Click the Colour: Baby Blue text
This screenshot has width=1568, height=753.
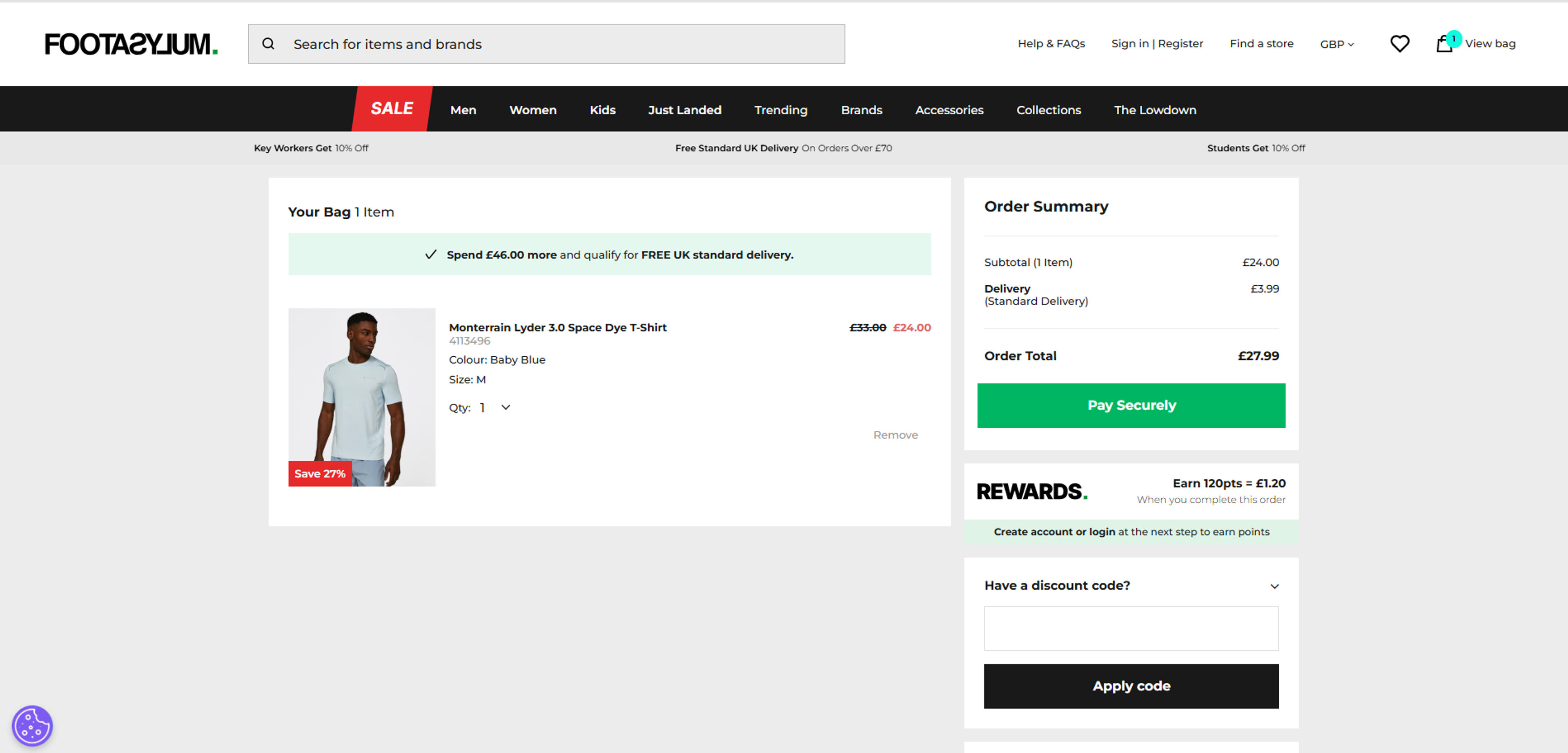click(497, 360)
